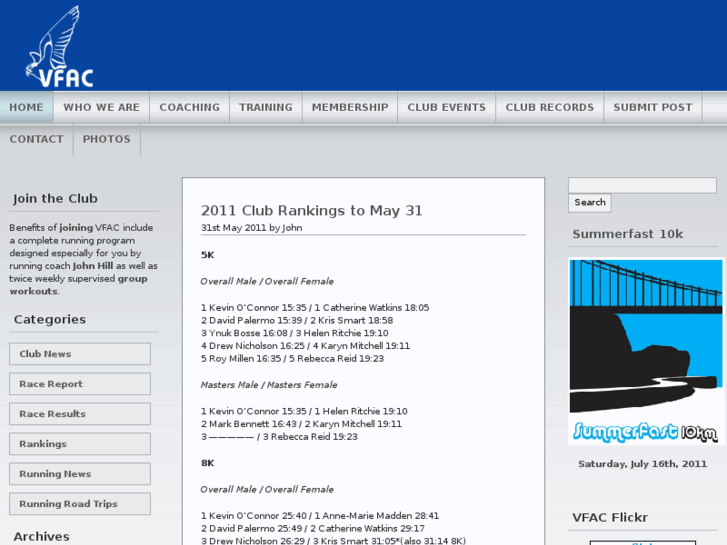The width and height of the screenshot is (727, 545).
Task: Click the Saturday, July 16th, 2011 date text
Action: (x=642, y=464)
